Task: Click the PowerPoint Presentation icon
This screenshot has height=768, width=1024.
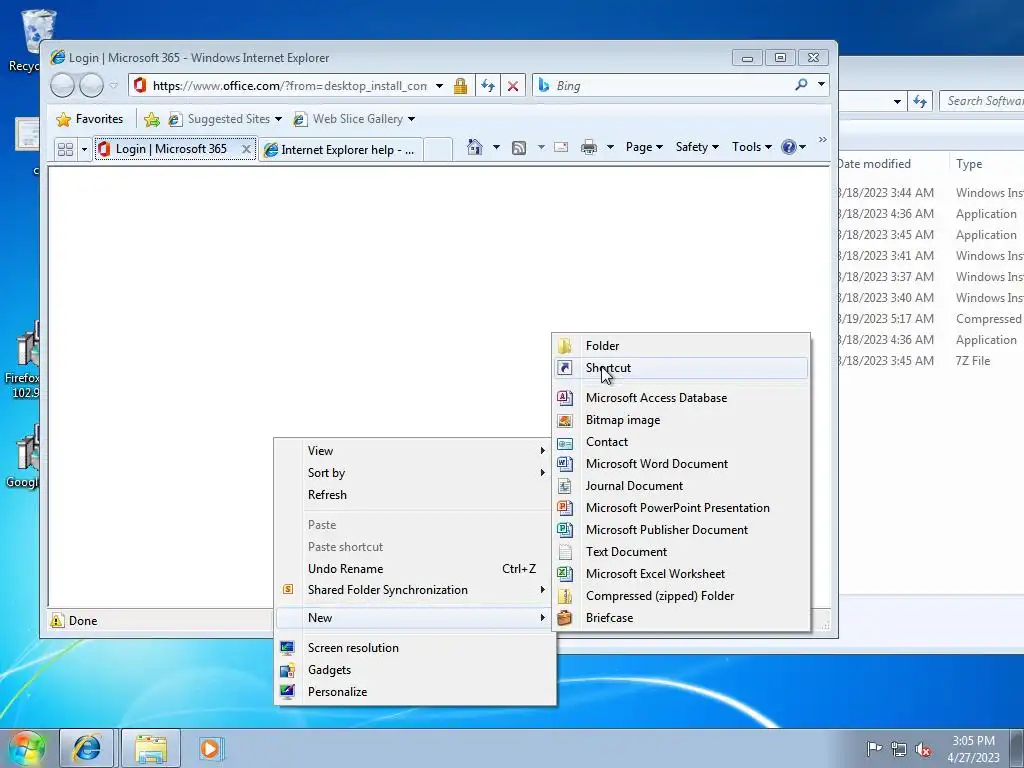Action: point(565,508)
